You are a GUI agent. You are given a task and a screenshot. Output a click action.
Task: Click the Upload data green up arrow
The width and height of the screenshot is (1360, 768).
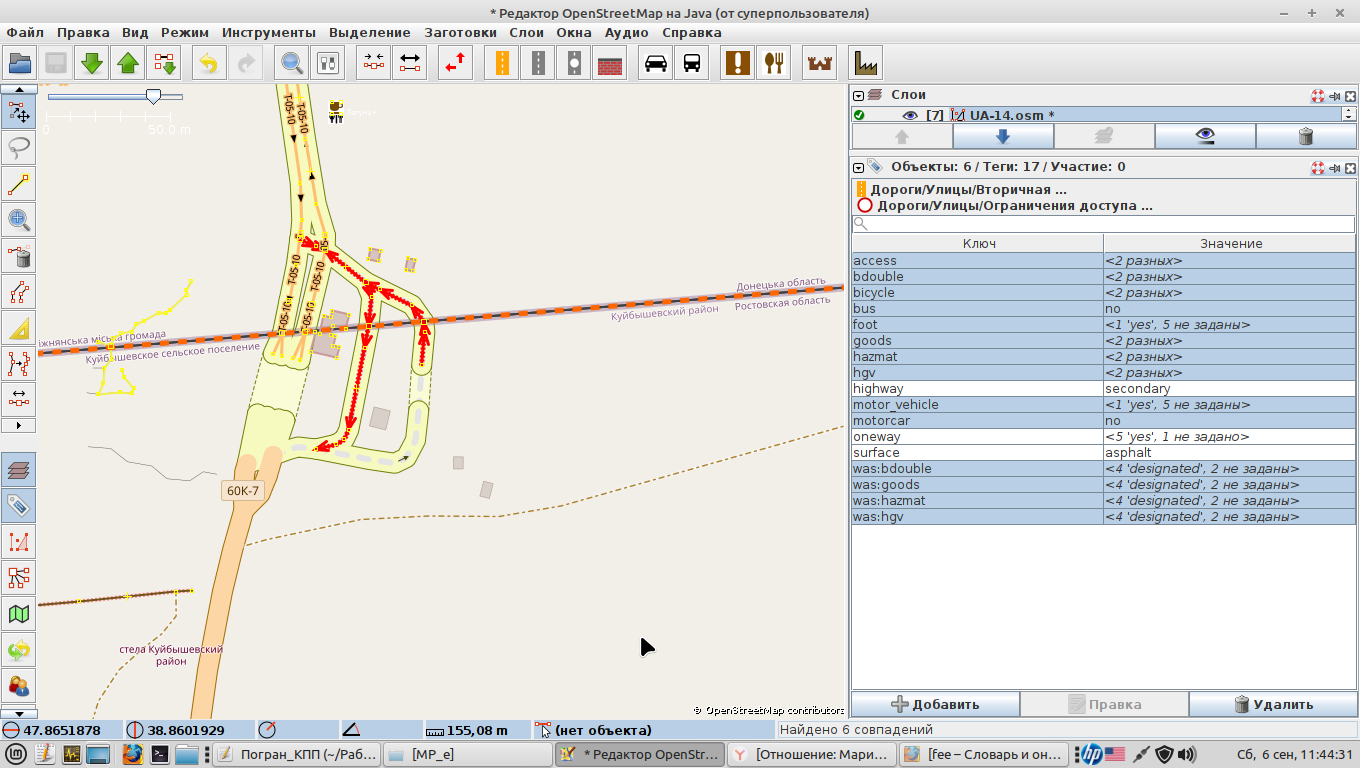tap(128, 63)
